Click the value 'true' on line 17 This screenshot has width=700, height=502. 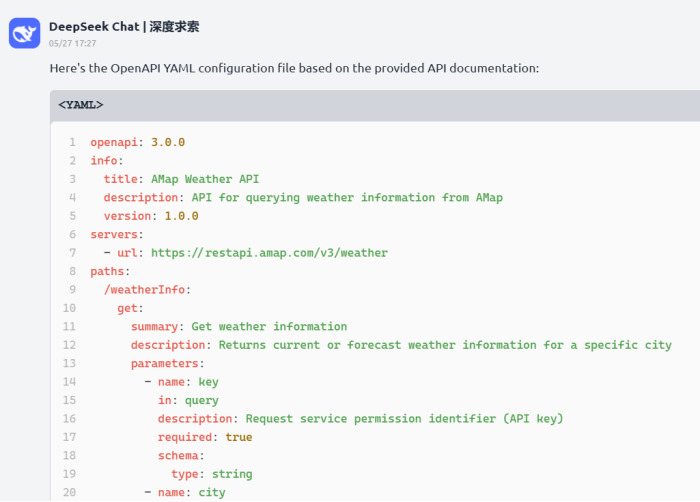pyautogui.click(x=239, y=437)
